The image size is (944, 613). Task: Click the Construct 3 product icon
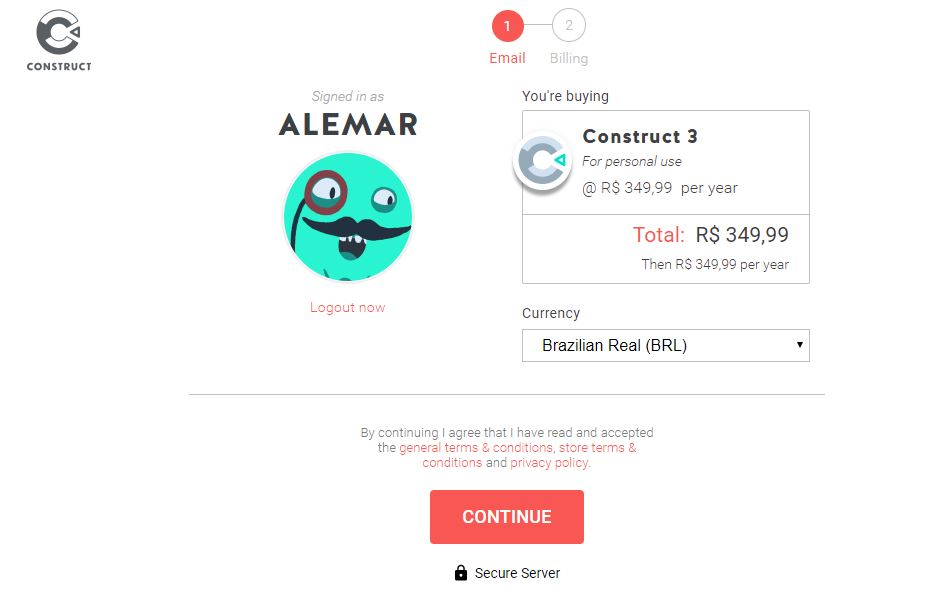click(x=542, y=161)
